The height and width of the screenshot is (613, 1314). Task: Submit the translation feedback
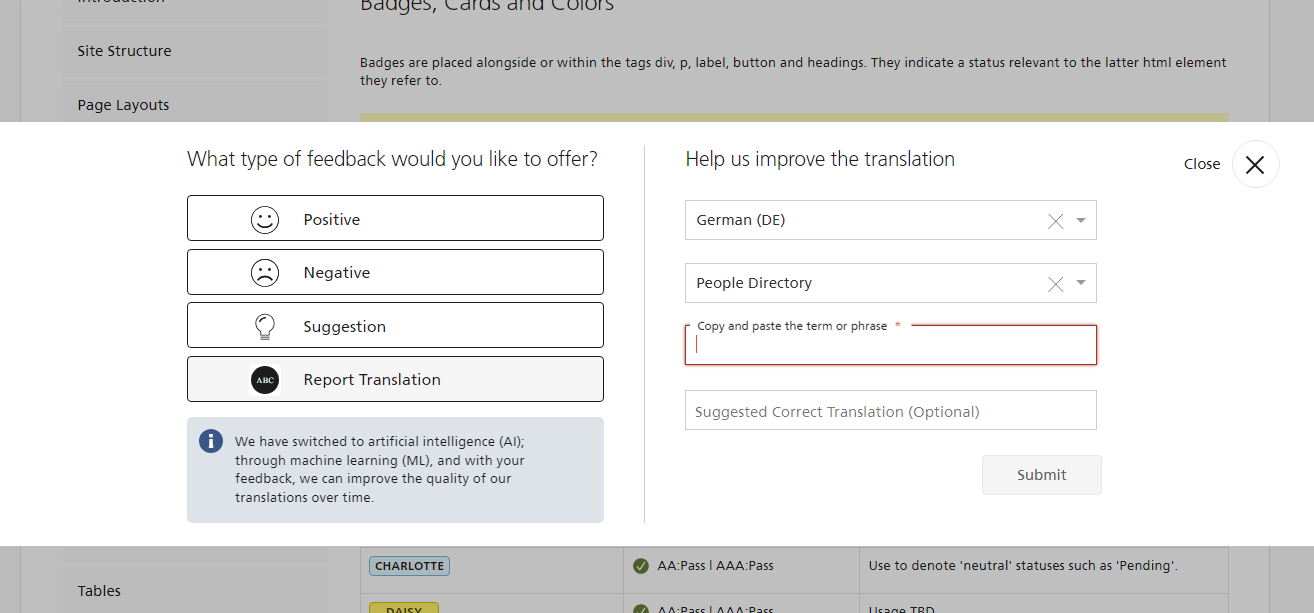1041,475
